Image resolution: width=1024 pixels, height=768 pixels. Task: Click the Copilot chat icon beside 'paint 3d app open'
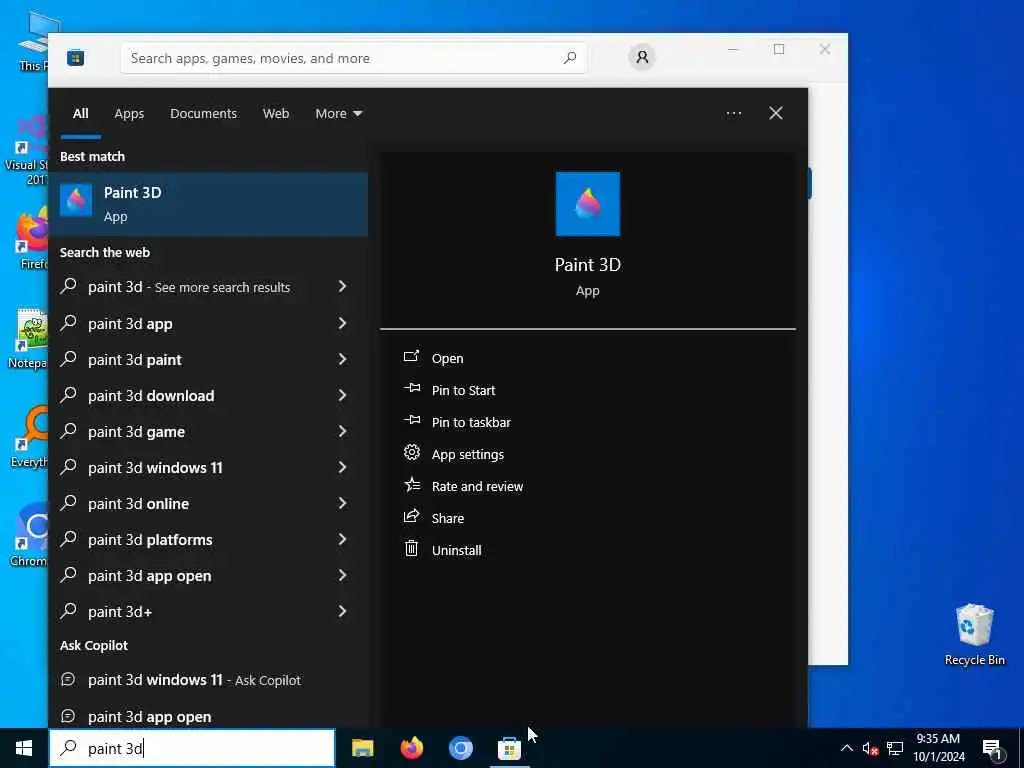pos(68,716)
